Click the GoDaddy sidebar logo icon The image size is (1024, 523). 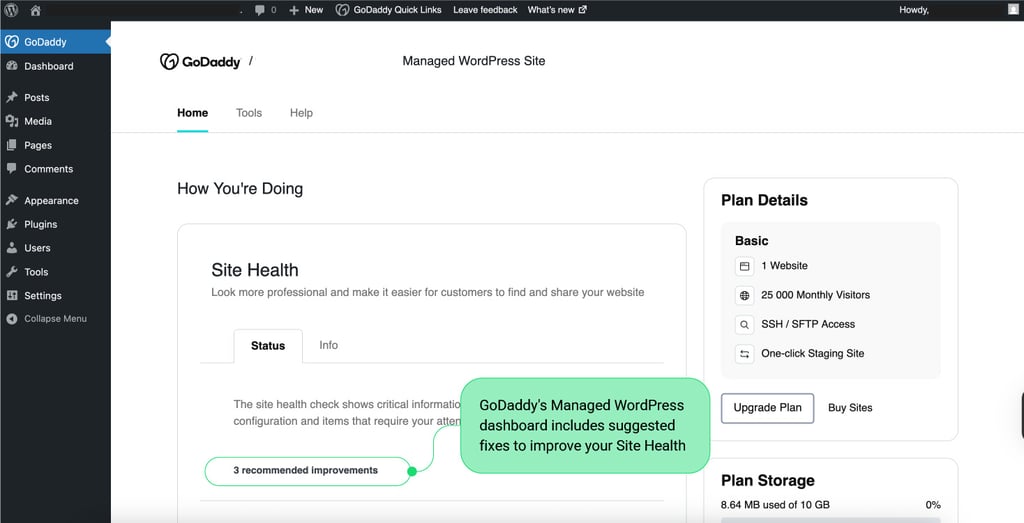click(x=12, y=42)
